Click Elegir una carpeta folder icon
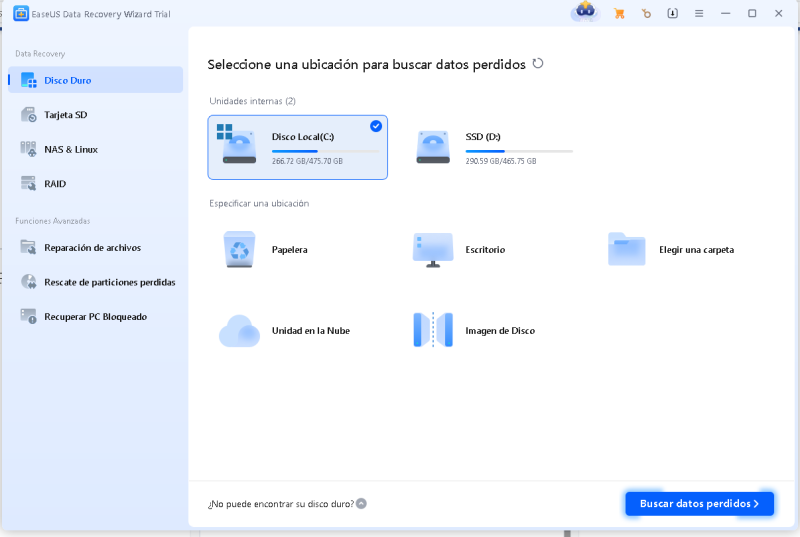 coord(627,249)
